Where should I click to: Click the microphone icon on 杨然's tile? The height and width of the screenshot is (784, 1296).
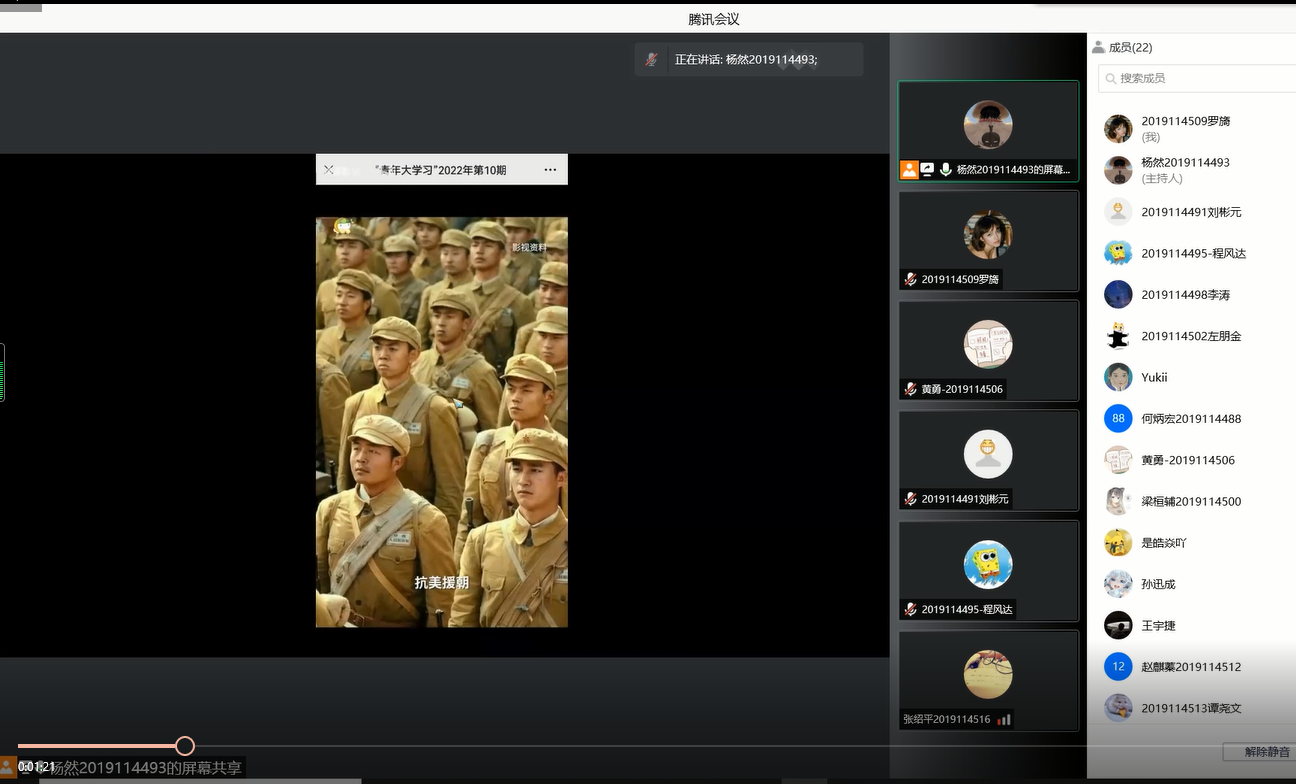tap(945, 170)
